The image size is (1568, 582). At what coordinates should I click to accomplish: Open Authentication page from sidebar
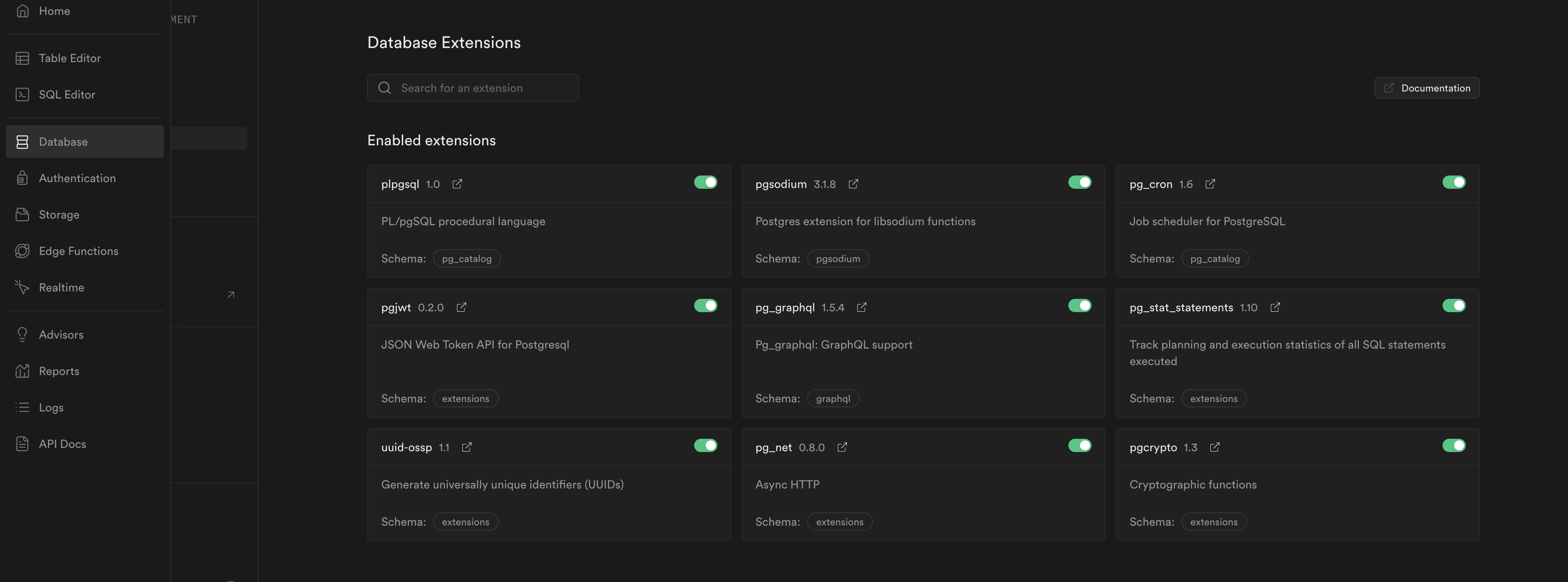77,178
